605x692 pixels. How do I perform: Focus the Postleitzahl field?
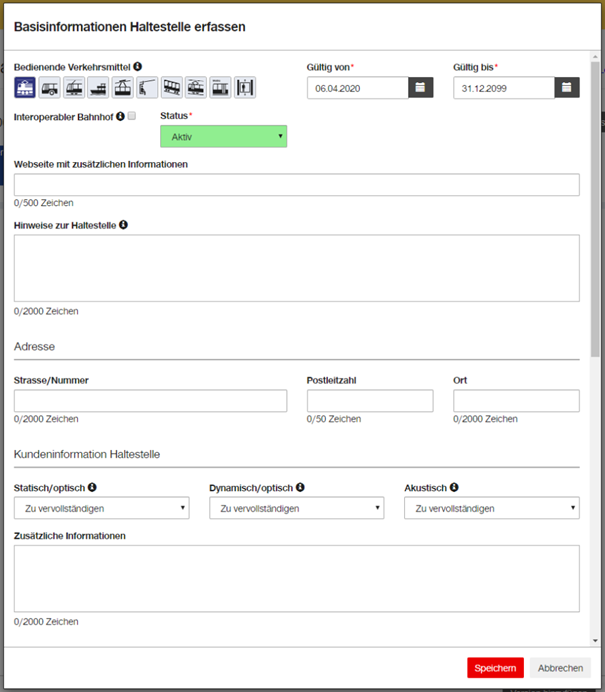[x=370, y=401]
